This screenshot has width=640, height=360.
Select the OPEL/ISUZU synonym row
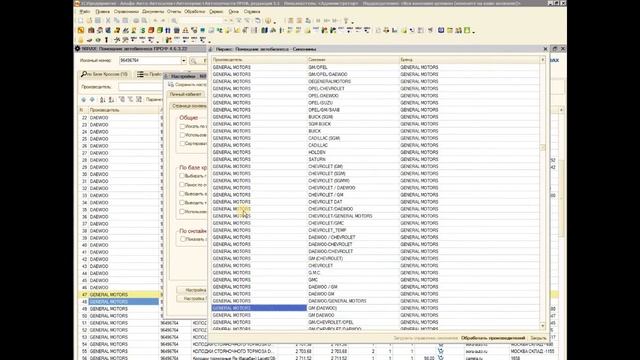click(x=375, y=102)
